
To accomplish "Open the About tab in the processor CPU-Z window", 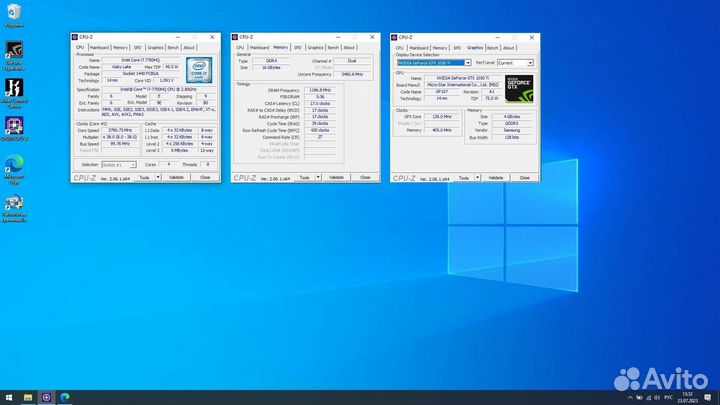I will [x=189, y=48].
